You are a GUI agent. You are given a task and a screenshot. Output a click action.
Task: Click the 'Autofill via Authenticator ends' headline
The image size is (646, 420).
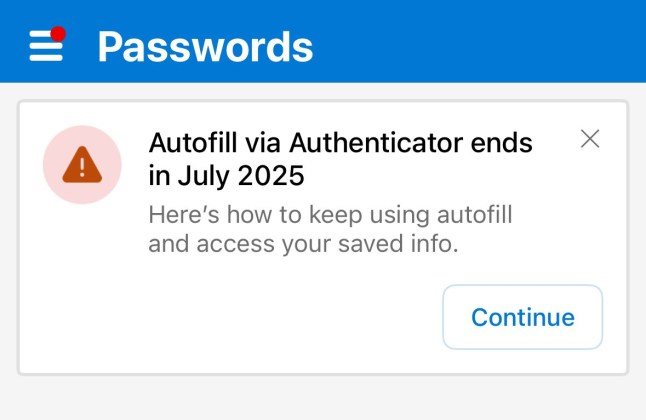(340, 142)
